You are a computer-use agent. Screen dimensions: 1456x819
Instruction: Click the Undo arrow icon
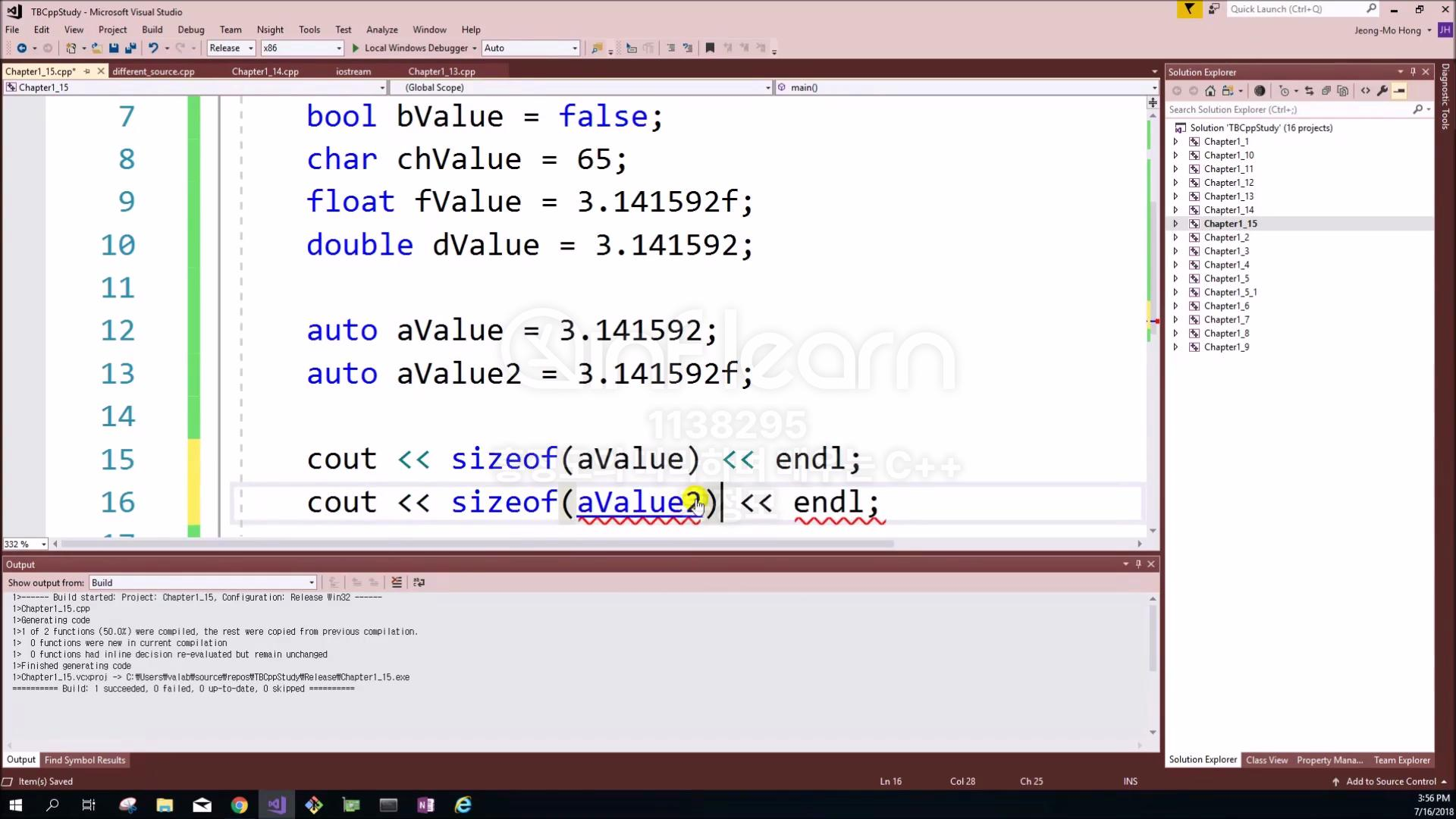point(153,48)
